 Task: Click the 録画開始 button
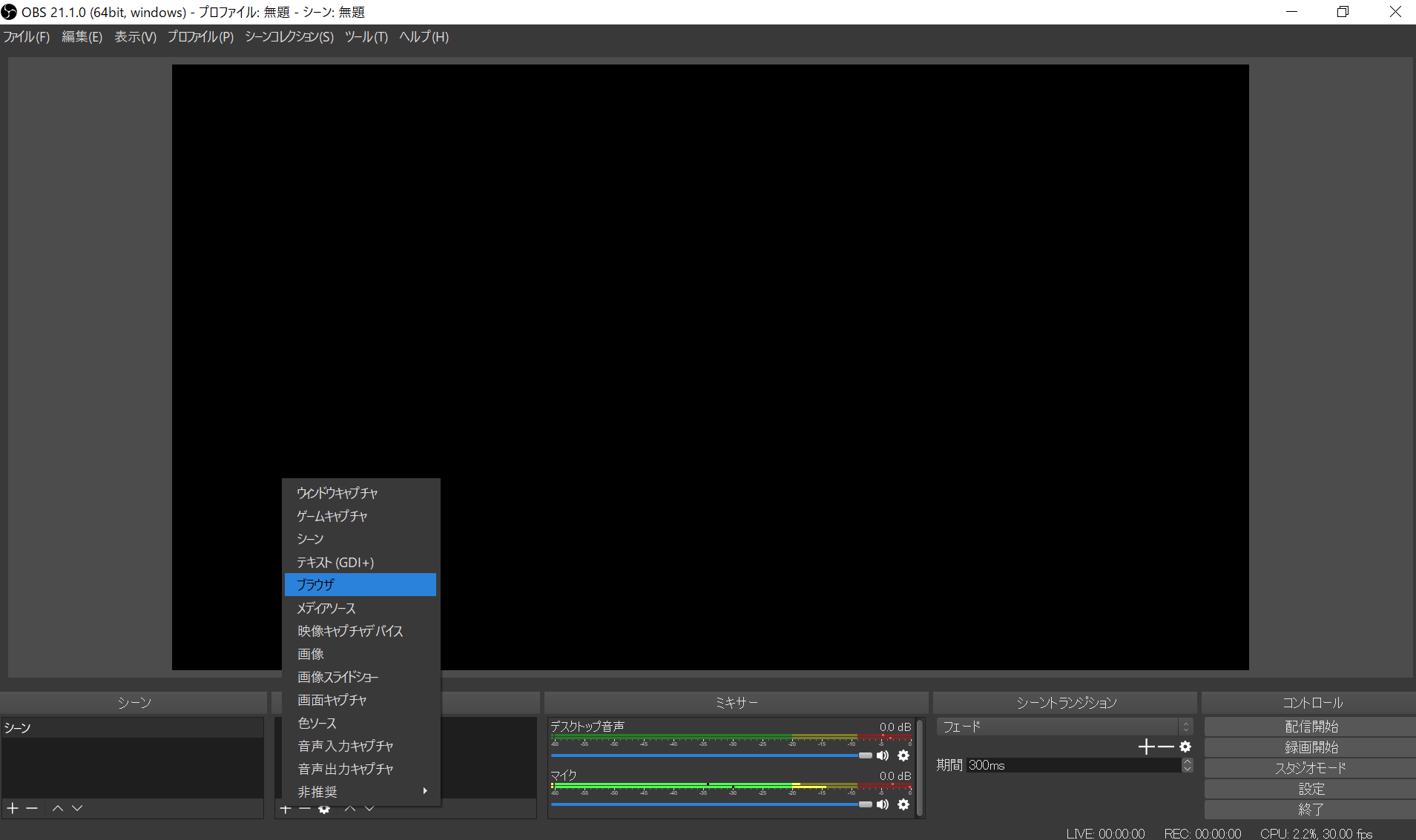[x=1310, y=747]
